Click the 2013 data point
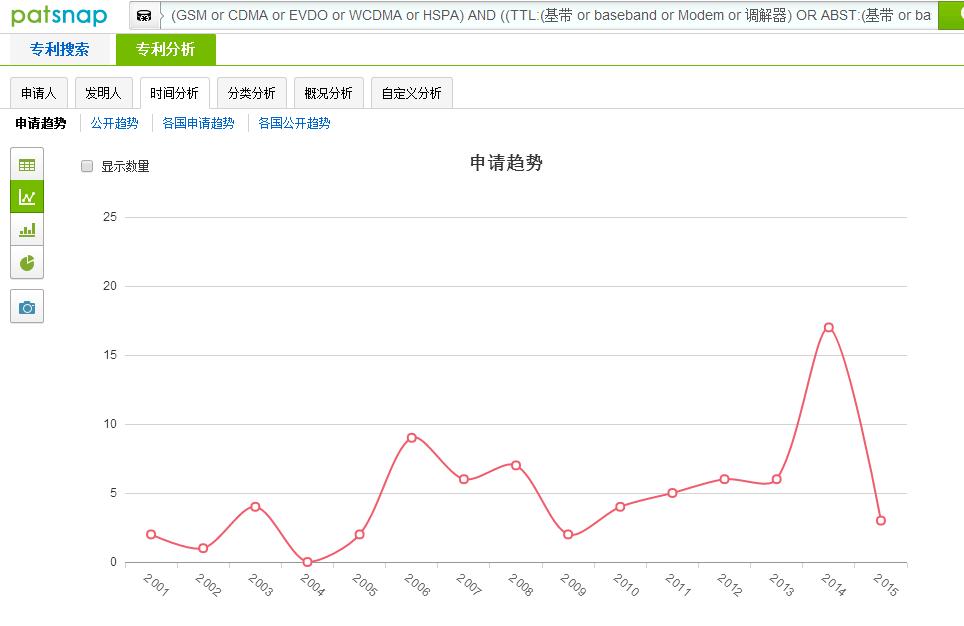The width and height of the screenshot is (964, 626). point(776,479)
